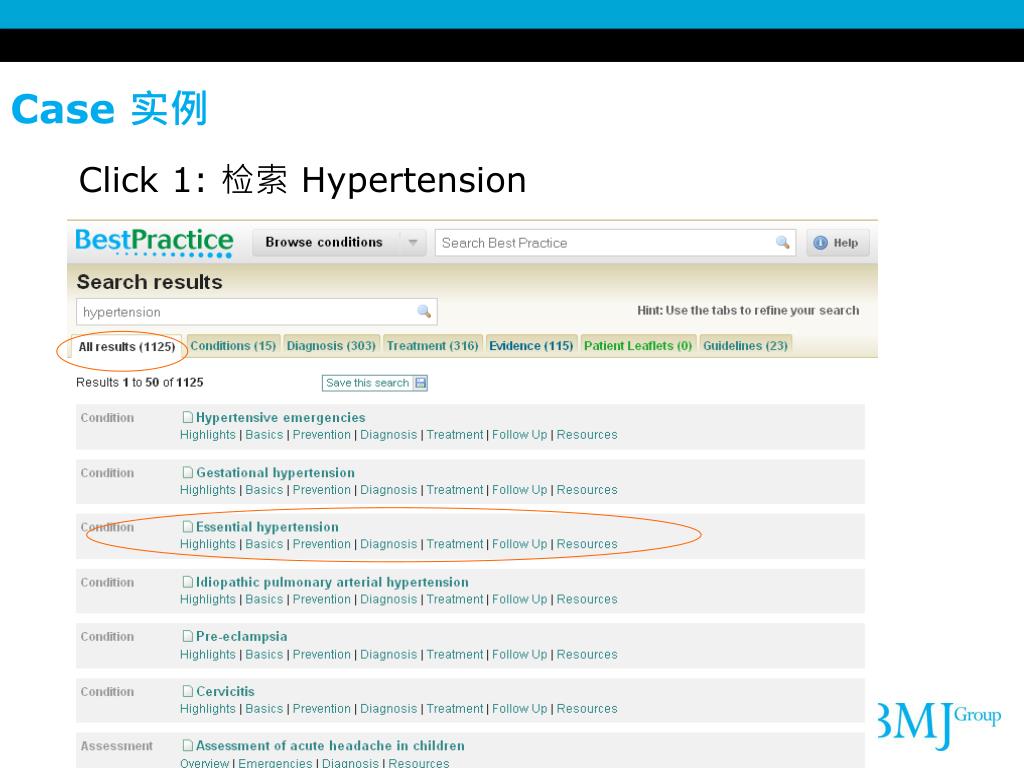This screenshot has width=1024, height=768.
Task: Open the Hypertensive emergencies result
Action: (x=281, y=417)
